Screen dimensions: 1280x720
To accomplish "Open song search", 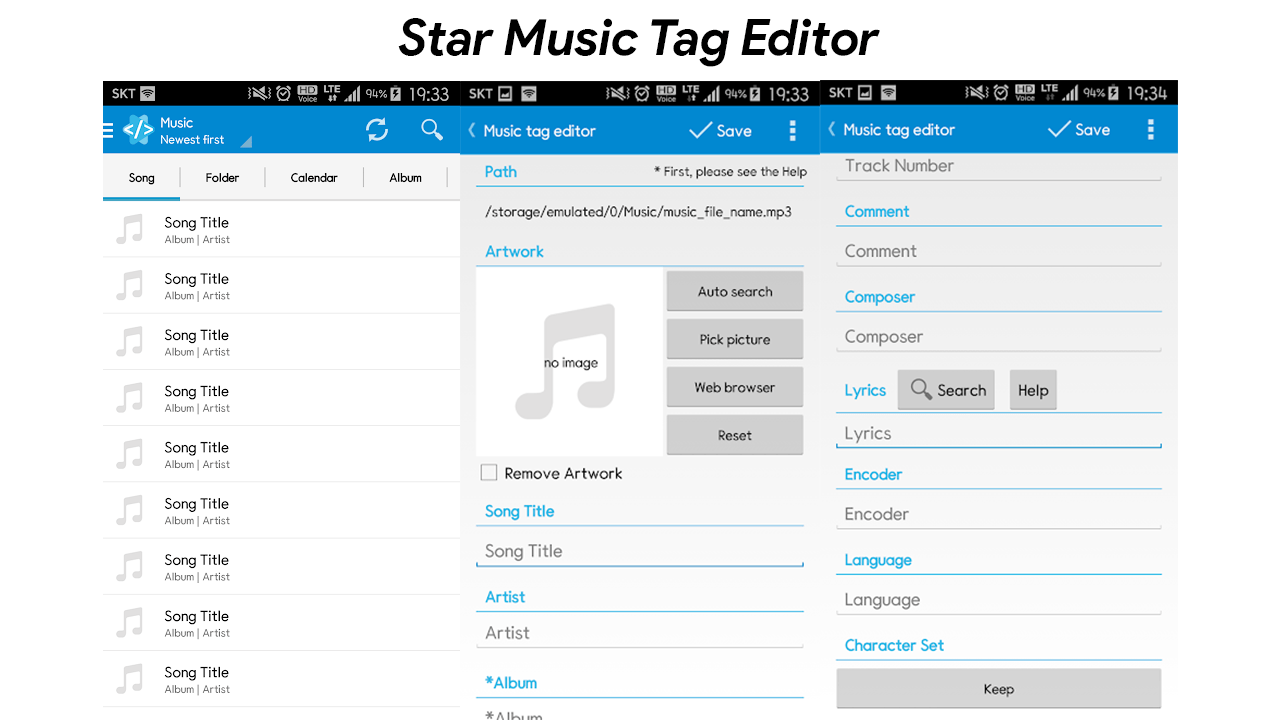I will 431,129.
